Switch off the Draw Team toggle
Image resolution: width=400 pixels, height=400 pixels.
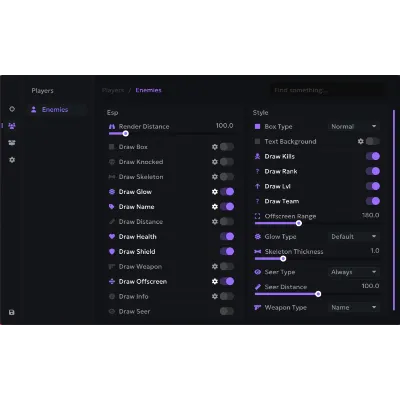click(373, 201)
